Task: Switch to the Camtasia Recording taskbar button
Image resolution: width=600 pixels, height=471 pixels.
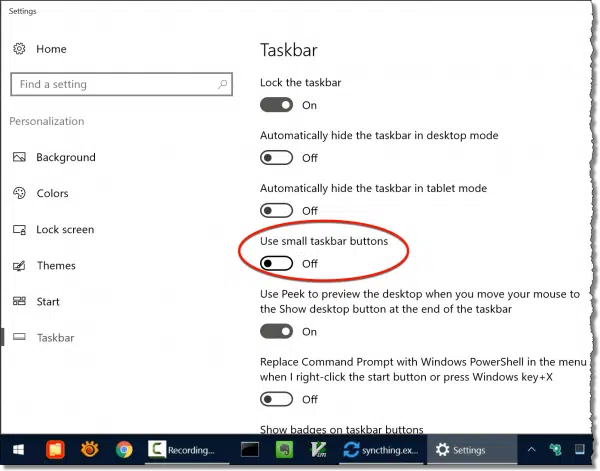Action: point(187,450)
